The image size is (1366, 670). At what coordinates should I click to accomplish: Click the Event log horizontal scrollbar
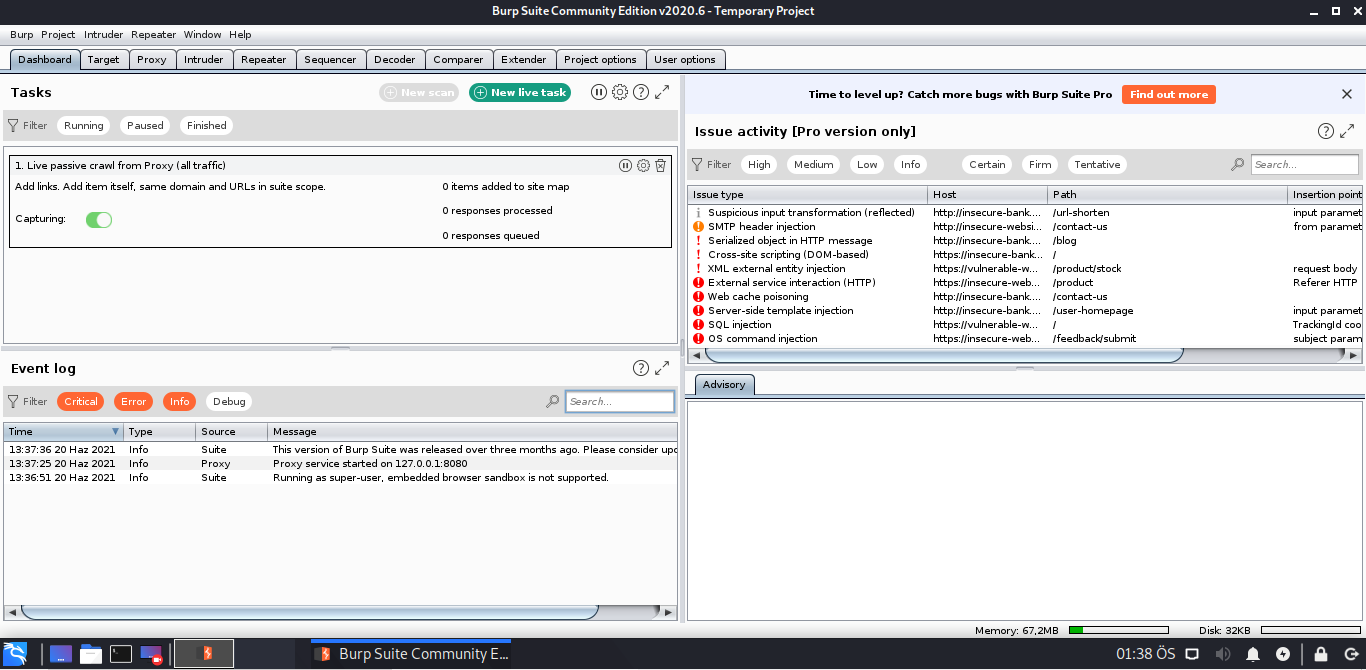pyautogui.click(x=310, y=612)
